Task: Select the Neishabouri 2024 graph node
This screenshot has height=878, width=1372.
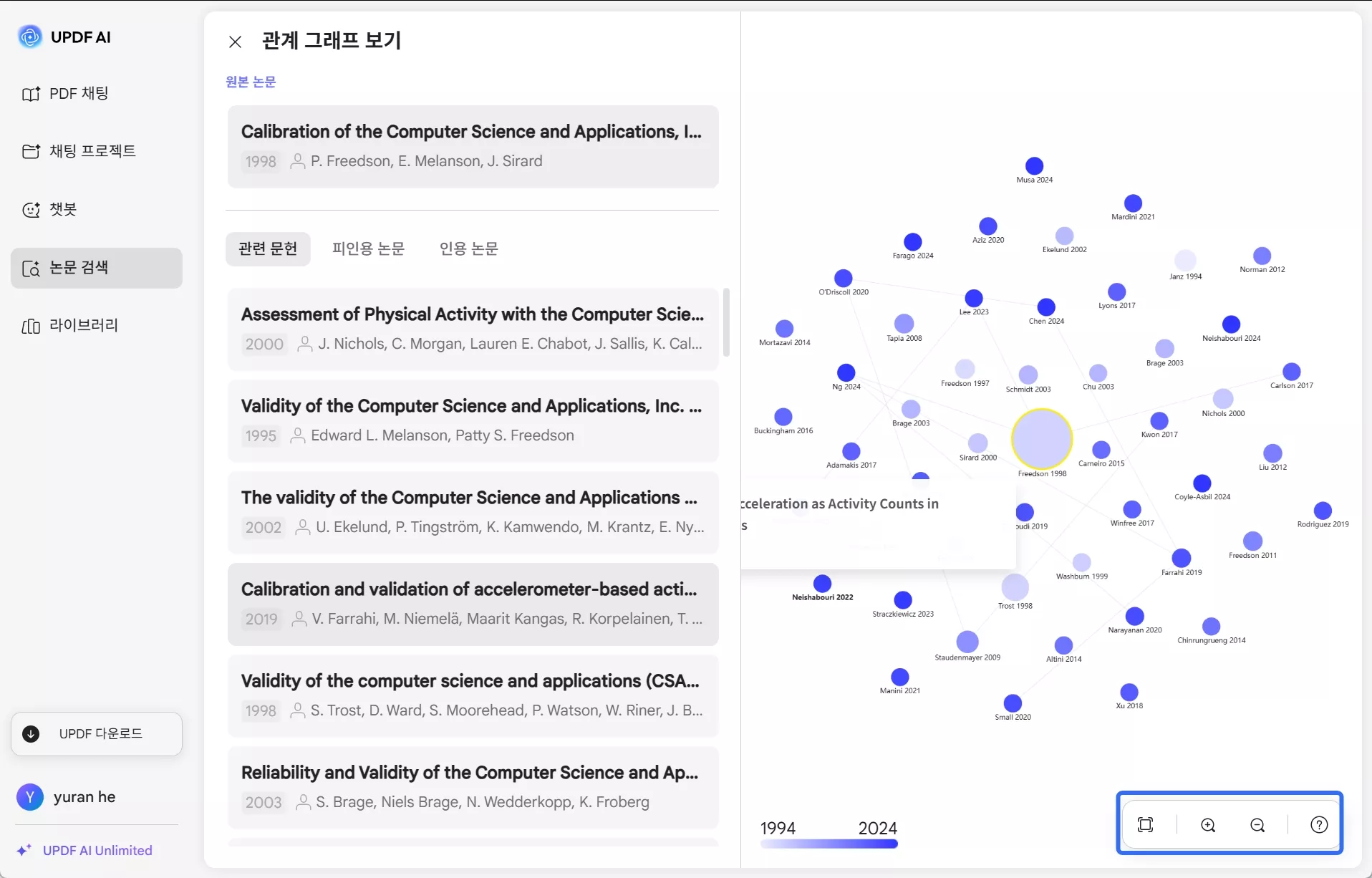Action: coord(1231,324)
